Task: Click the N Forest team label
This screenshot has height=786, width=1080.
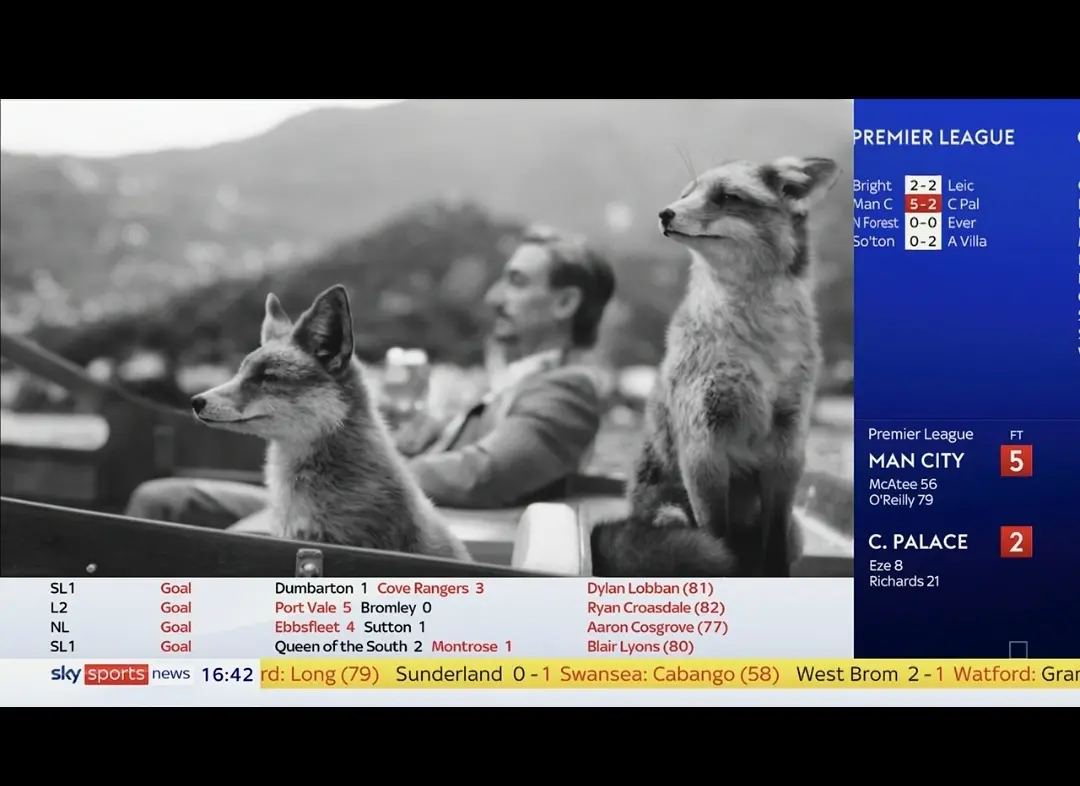Action: 875,223
